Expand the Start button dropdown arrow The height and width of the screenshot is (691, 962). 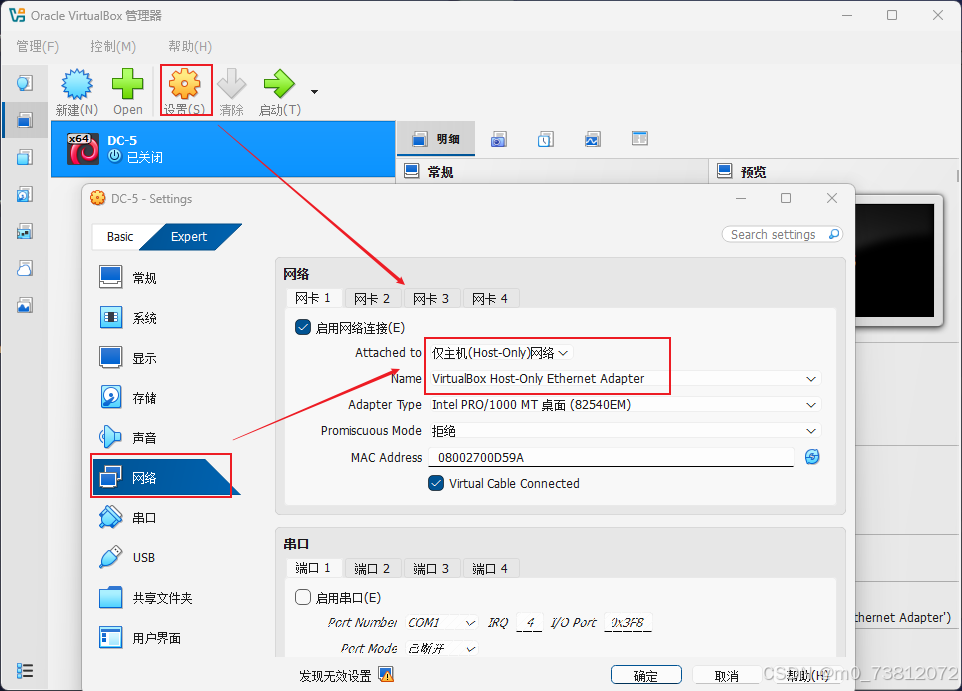(314, 92)
